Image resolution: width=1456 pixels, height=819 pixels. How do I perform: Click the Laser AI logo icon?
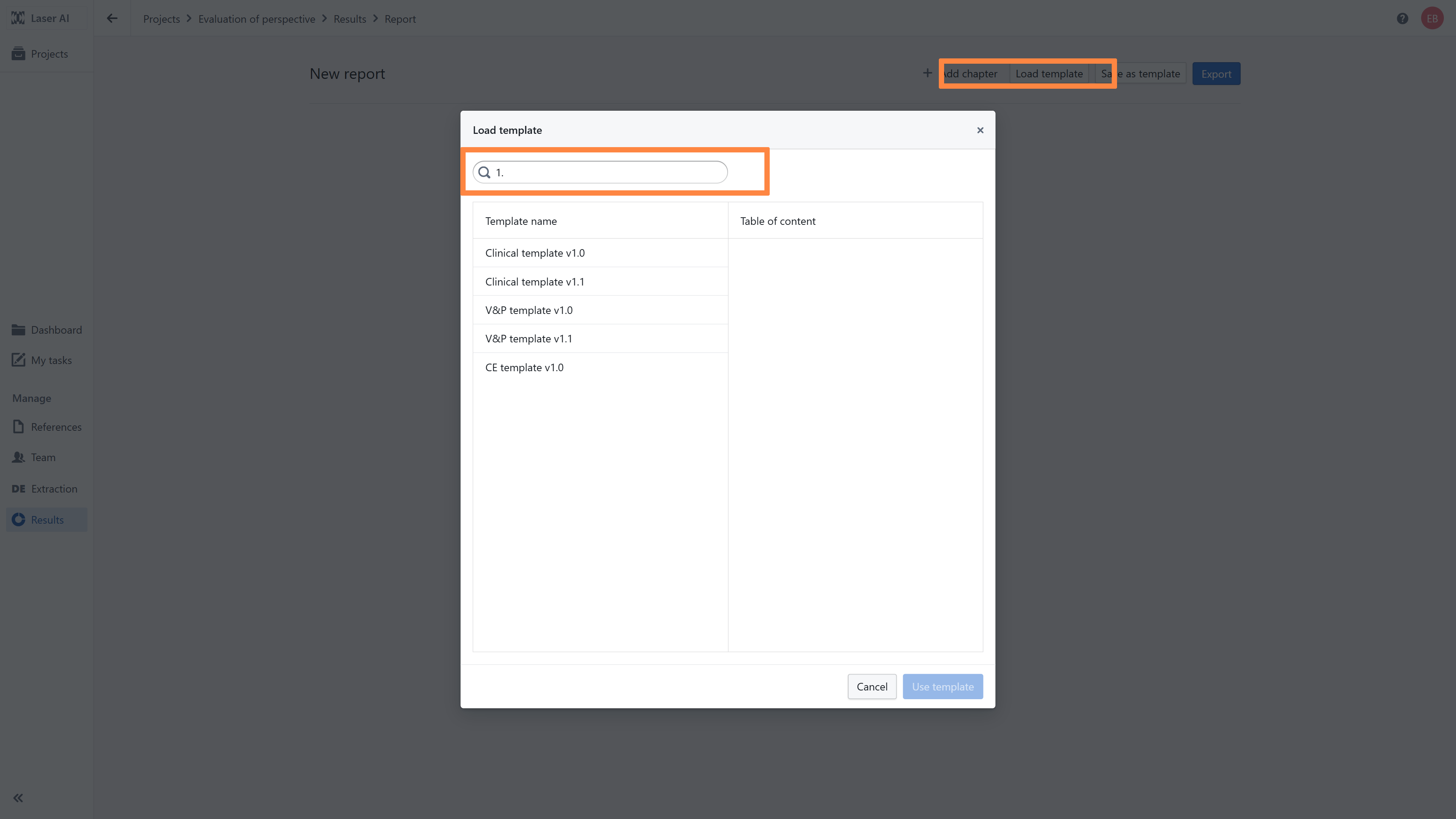tap(18, 18)
